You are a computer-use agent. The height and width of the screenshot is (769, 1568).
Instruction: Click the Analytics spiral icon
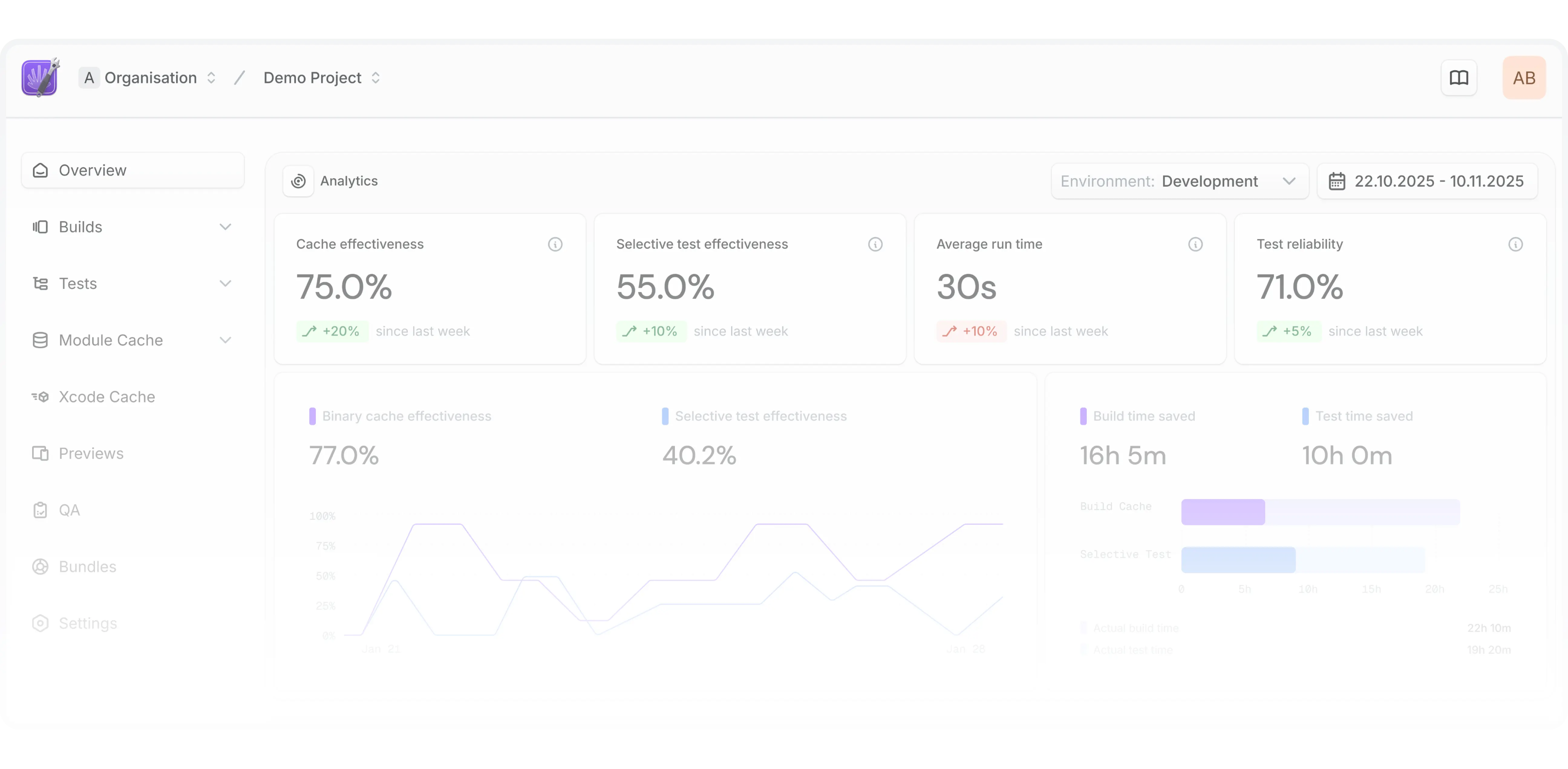(298, 181)
